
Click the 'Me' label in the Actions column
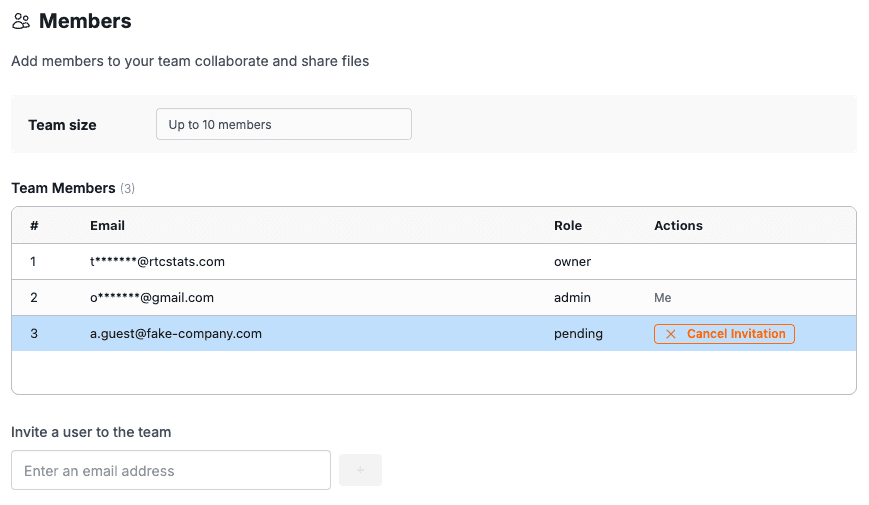663,298
